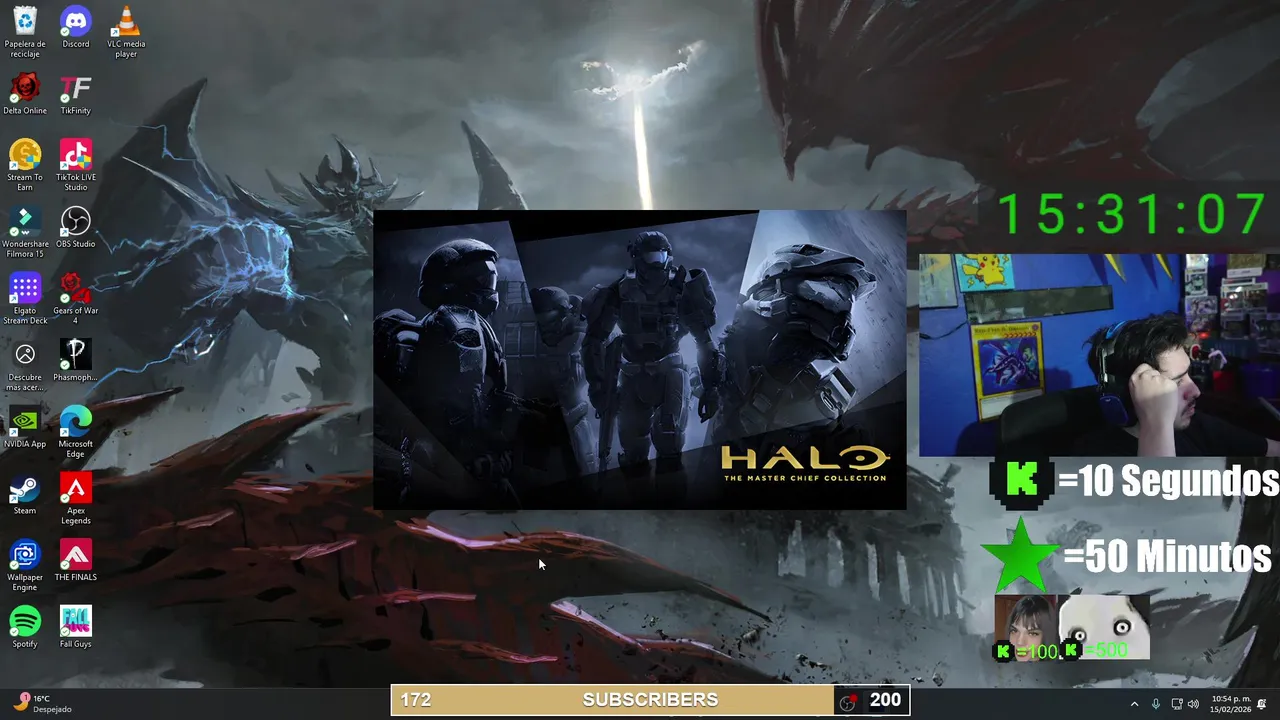1280x720 pixels.
Task: Select the Stream To Earn icon
Action: pyautogui.click(x=25, y=165)
